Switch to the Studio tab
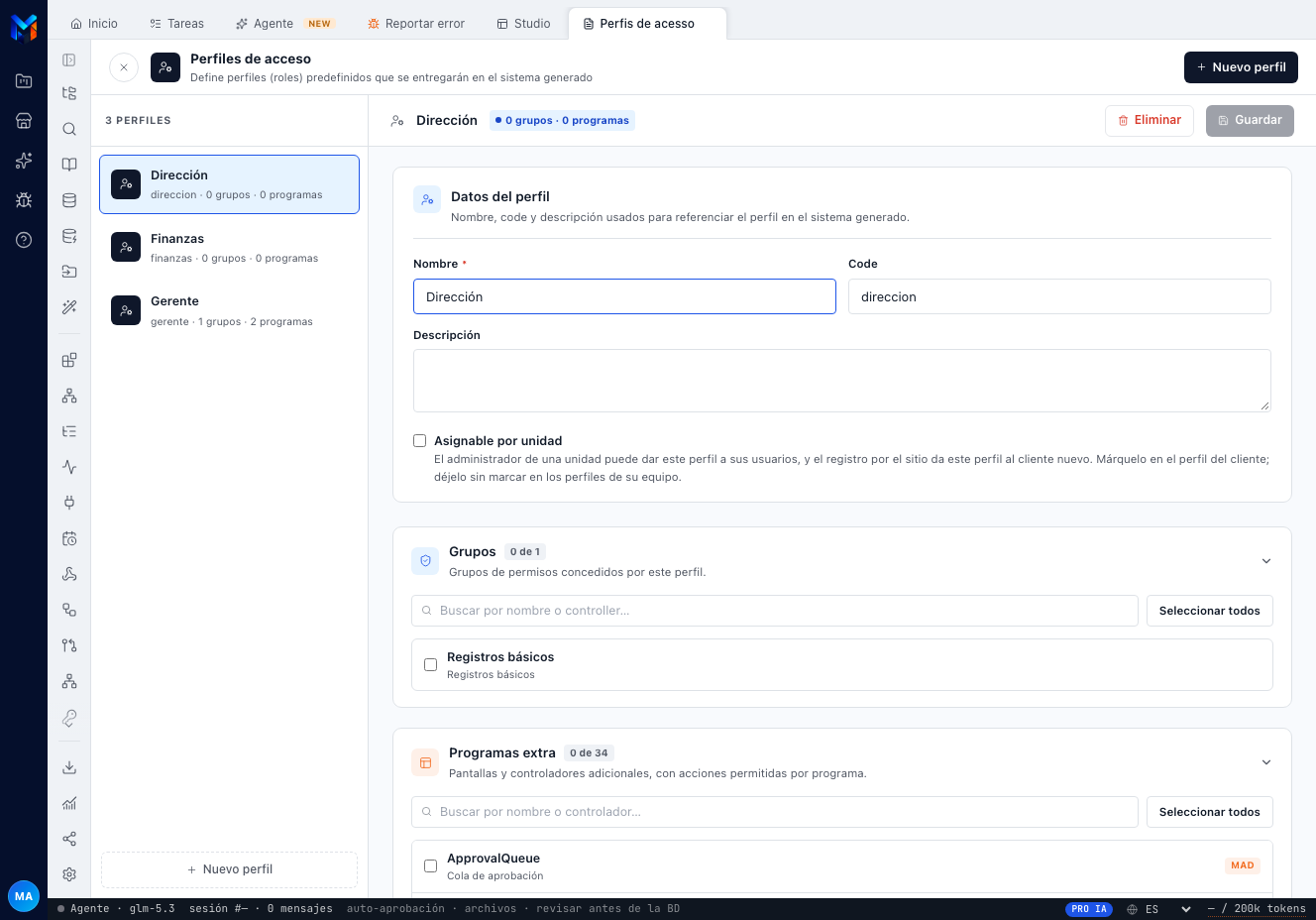This screenshot has width=1316, height=920. coord(523,24)
